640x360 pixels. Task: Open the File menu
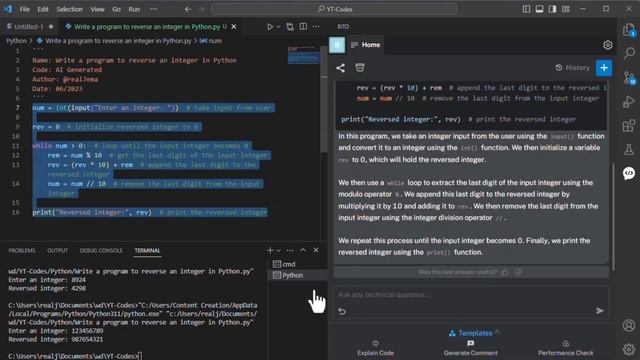click(25, 9)
